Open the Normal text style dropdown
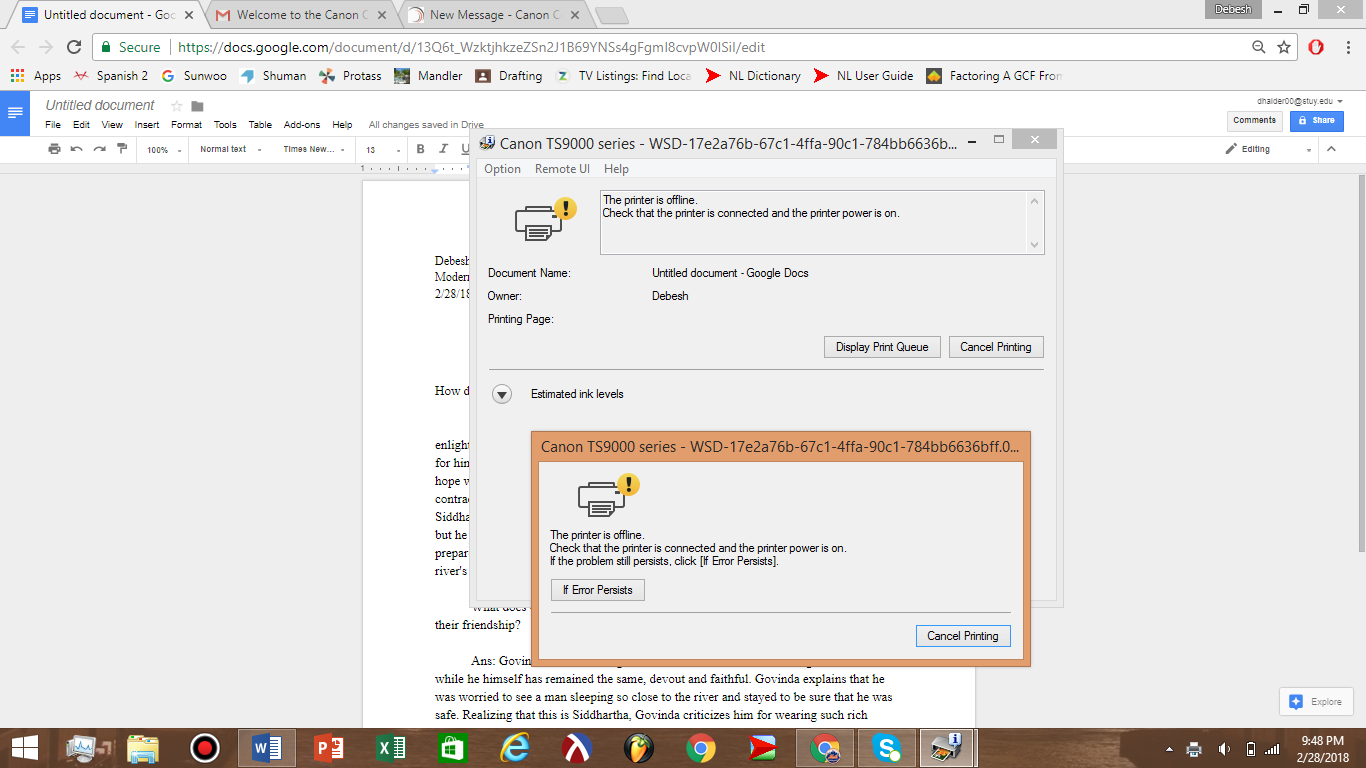The image size is (1366, 768). click(x=230, y=149)
